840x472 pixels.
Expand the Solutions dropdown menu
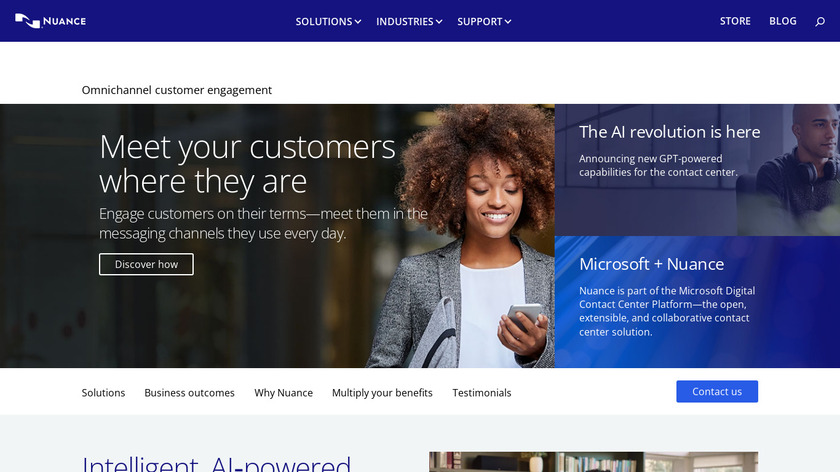328,21
